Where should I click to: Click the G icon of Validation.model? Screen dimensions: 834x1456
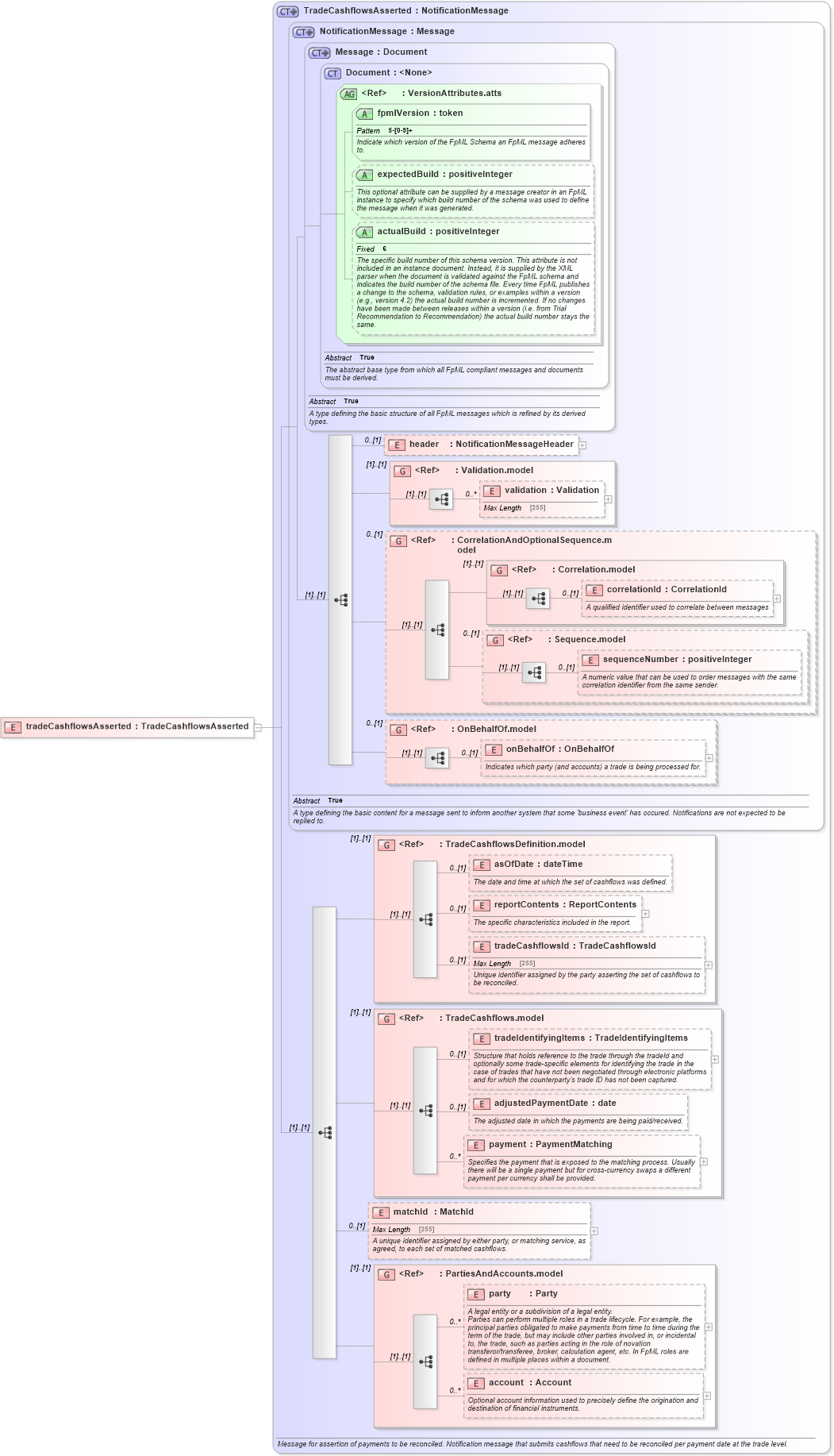(402, 471)
